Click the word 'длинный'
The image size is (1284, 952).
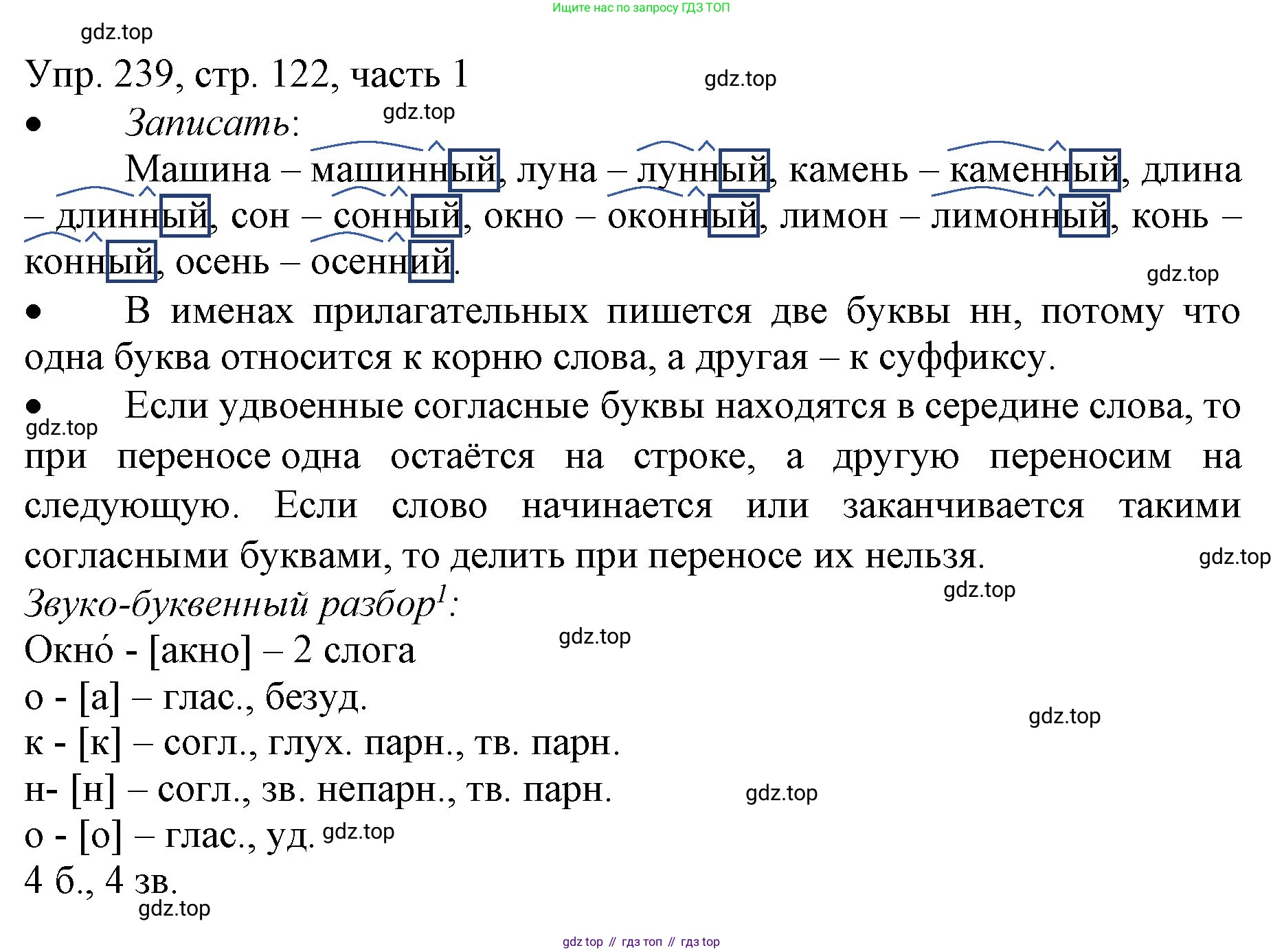tap(133, 216)
